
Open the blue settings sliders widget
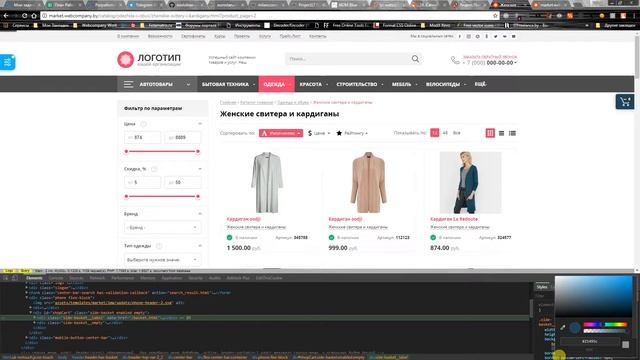(7, 62)
